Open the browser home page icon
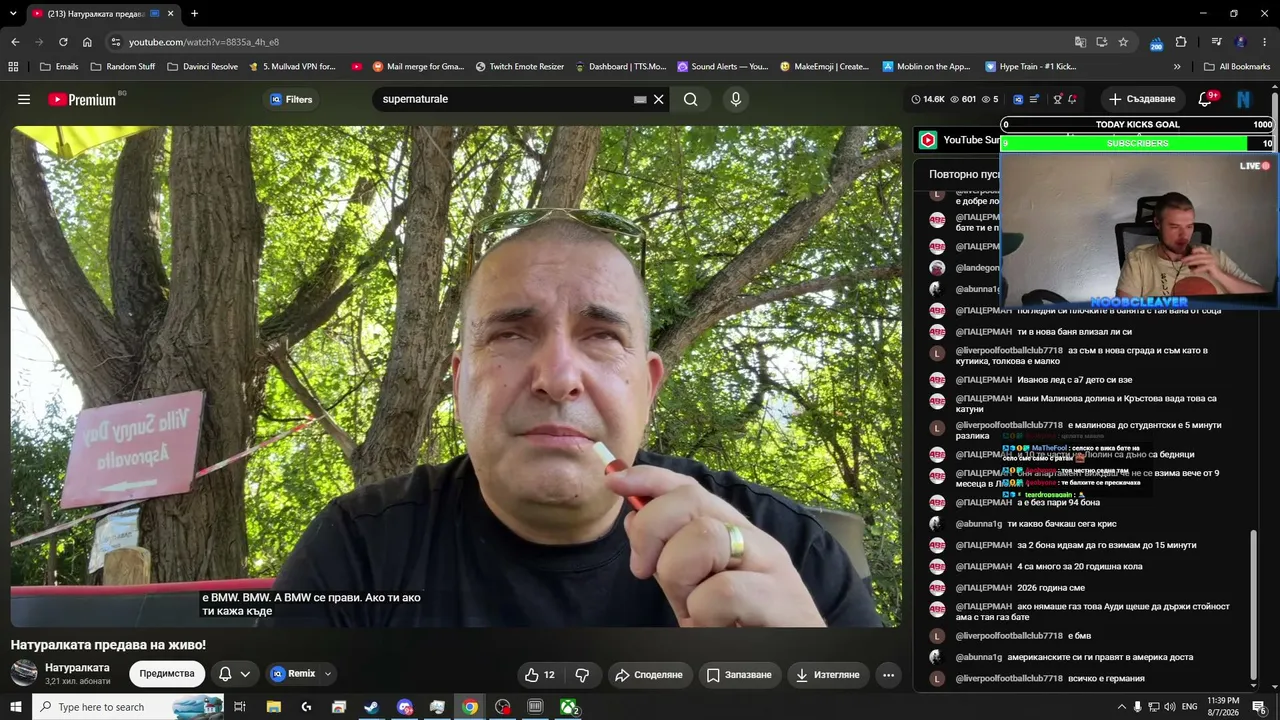The height and width of the screenshot is (720, 1280). coord(87,42)
